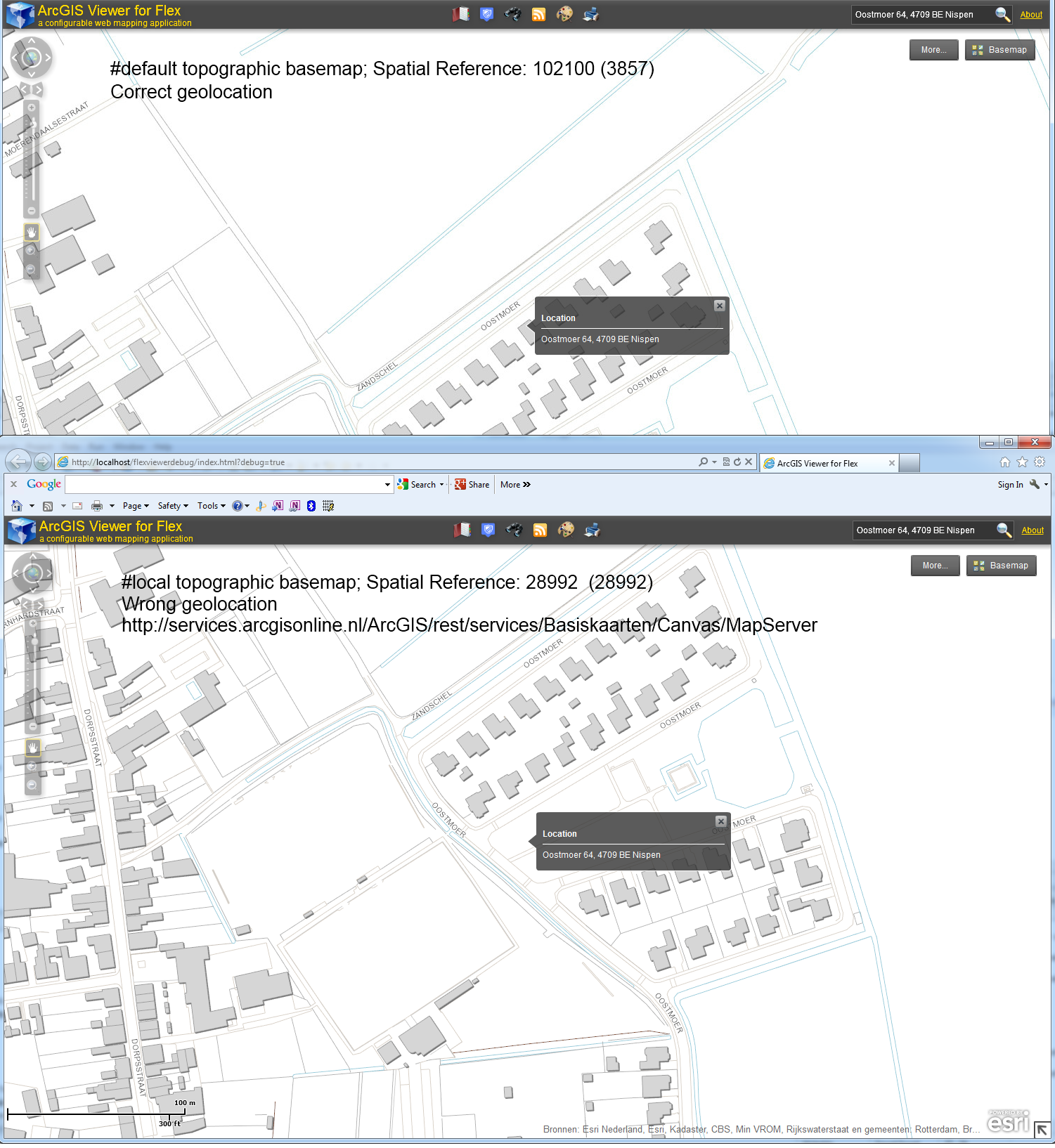Open the palette draw widget in upper viewer
Image resolution: width=1055 pixels, height=1148 pixels.
pyautogui.click(x=564, y=14)
